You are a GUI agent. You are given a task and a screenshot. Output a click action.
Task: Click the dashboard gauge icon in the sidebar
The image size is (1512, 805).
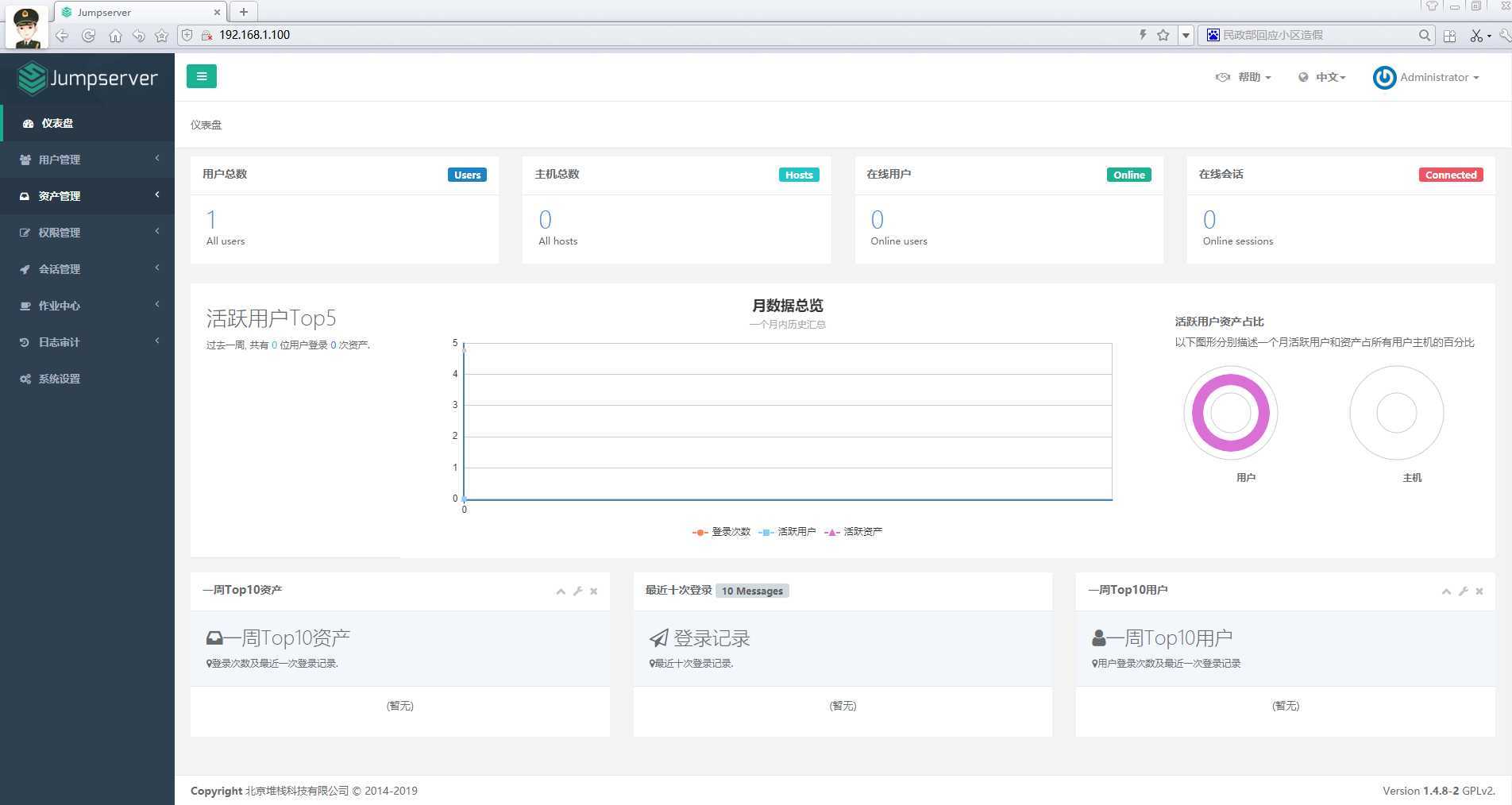[28, 124]
